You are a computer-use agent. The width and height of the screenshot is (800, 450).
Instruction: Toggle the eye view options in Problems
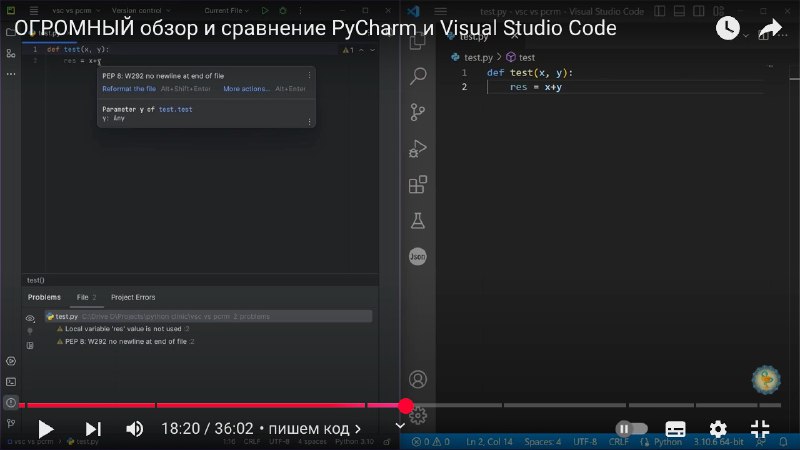tap(30, 318)
